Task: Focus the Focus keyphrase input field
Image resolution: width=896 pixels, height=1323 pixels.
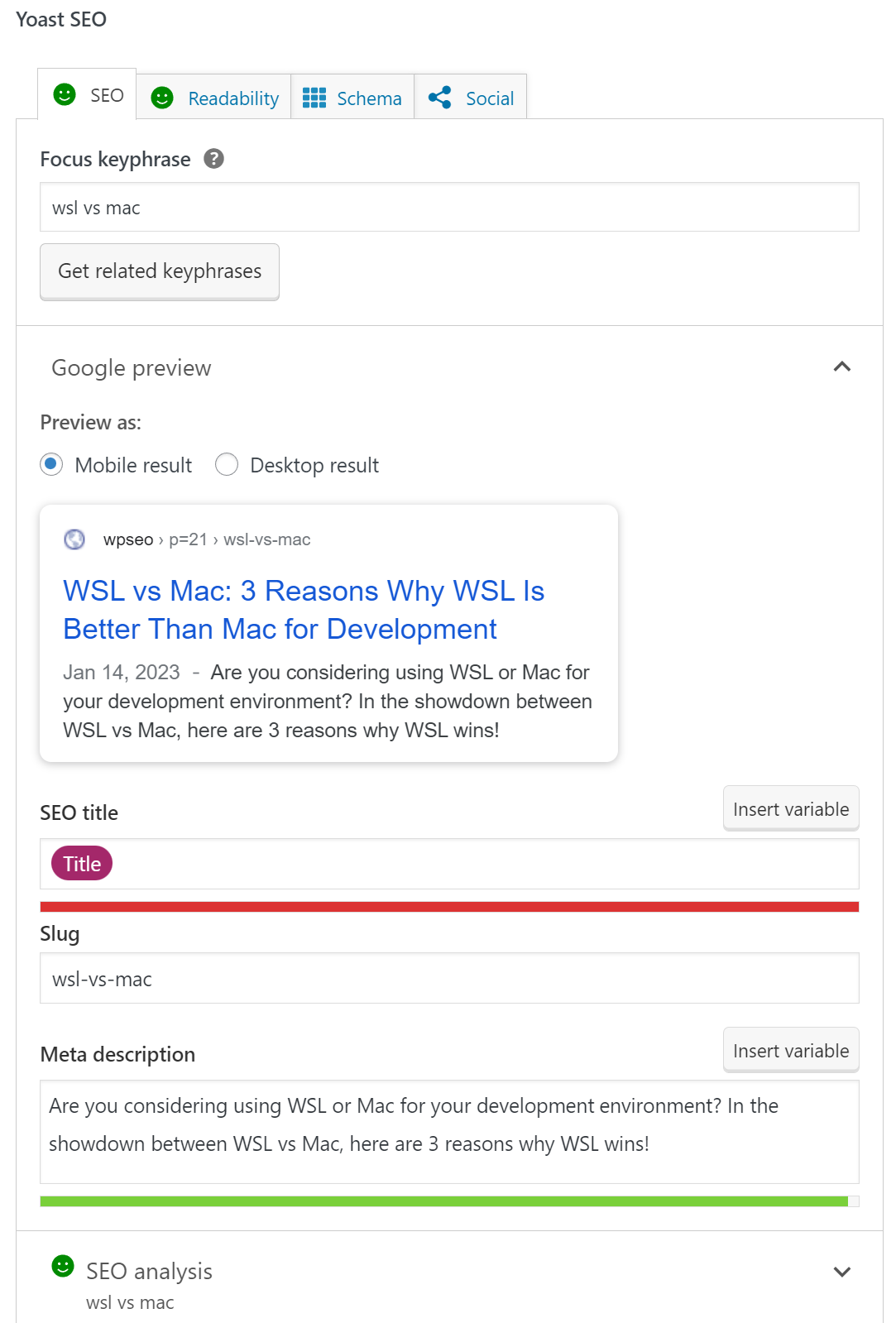Action: 449,207
